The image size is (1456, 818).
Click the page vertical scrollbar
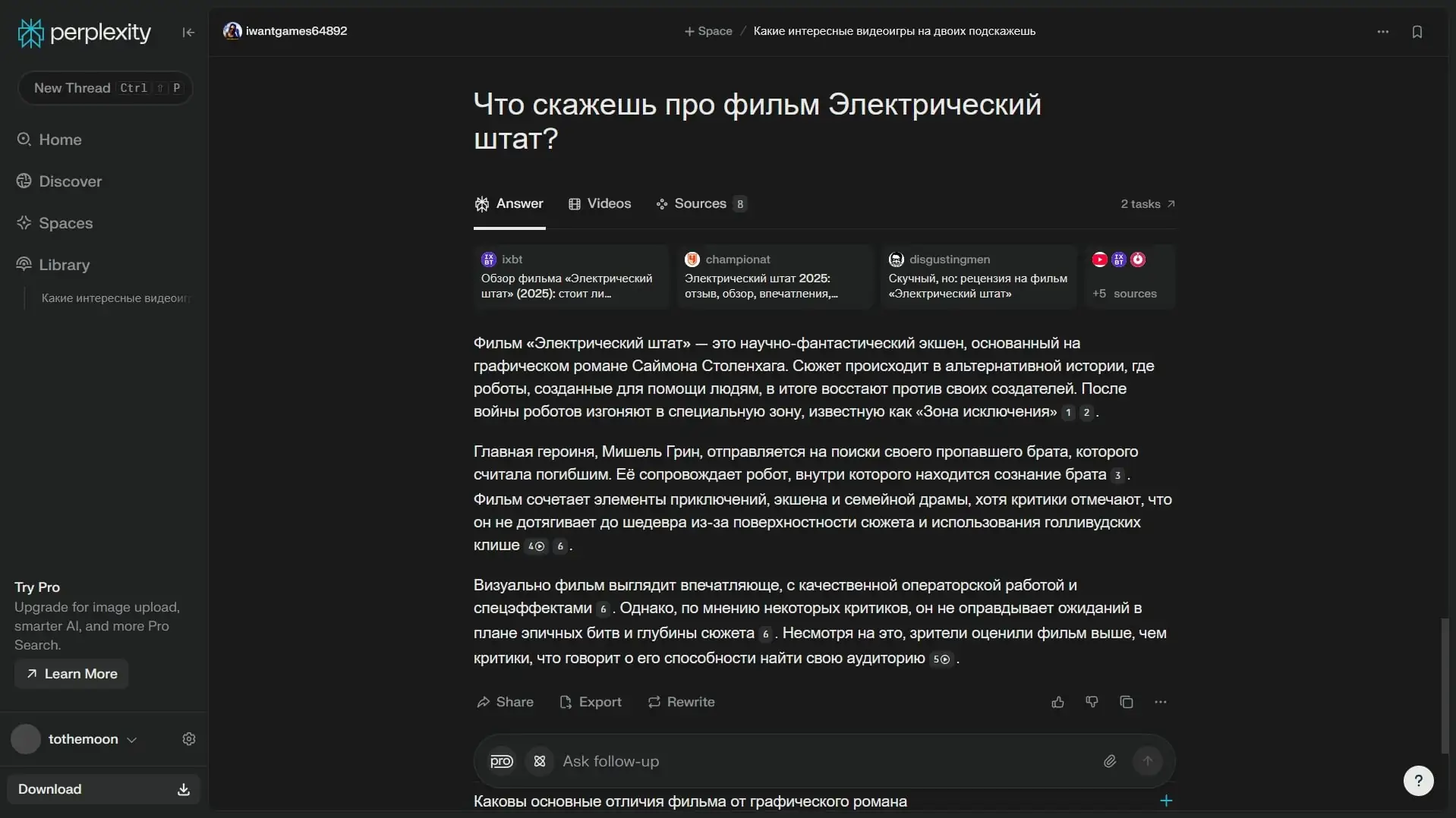point(1445,683)
